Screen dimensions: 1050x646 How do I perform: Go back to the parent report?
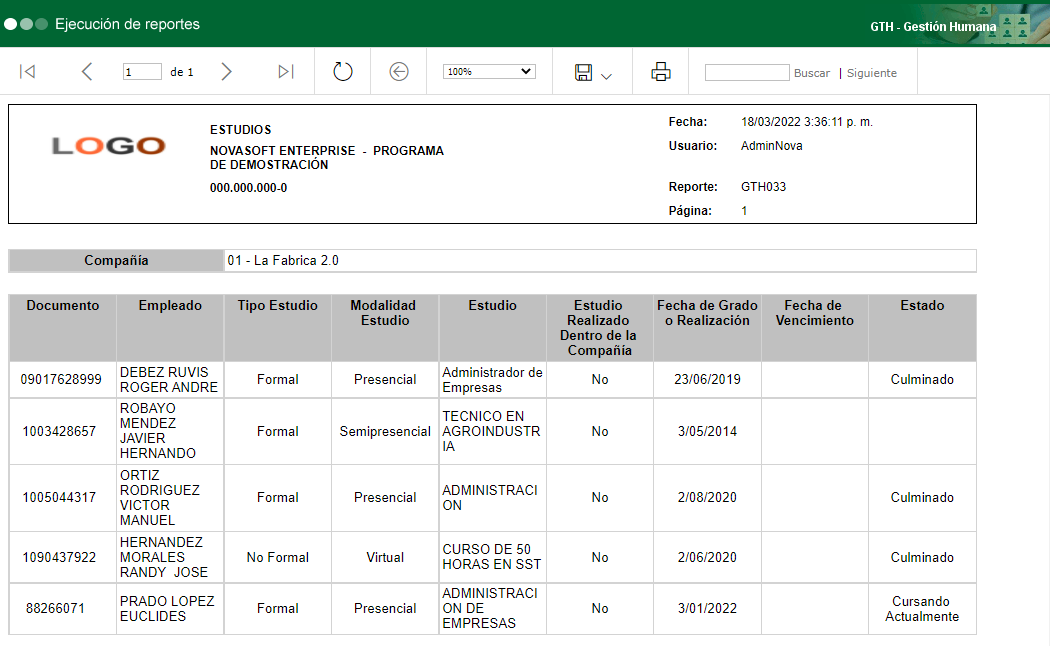pos(399,72)
